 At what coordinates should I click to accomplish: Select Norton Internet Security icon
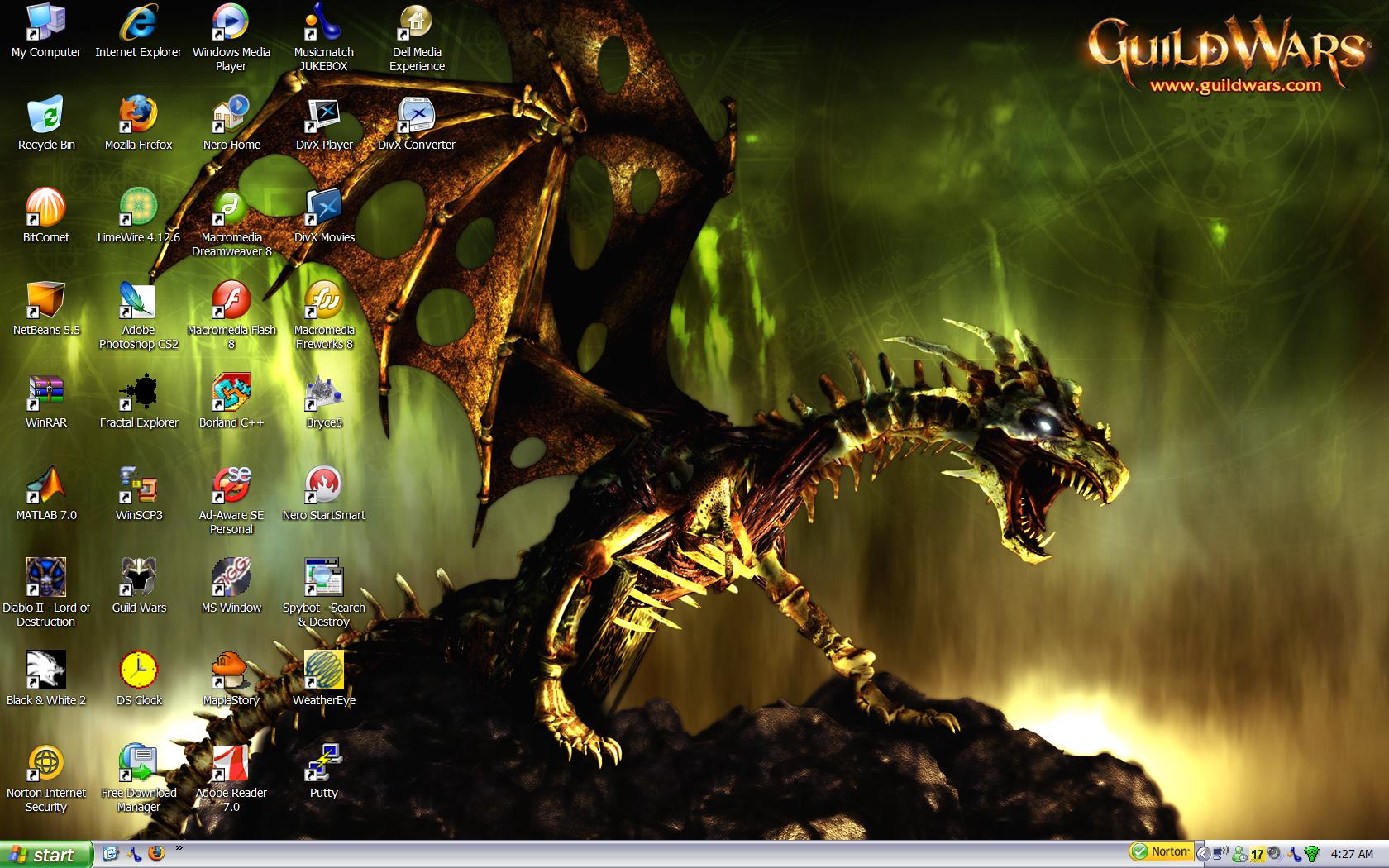click(46, 780)
